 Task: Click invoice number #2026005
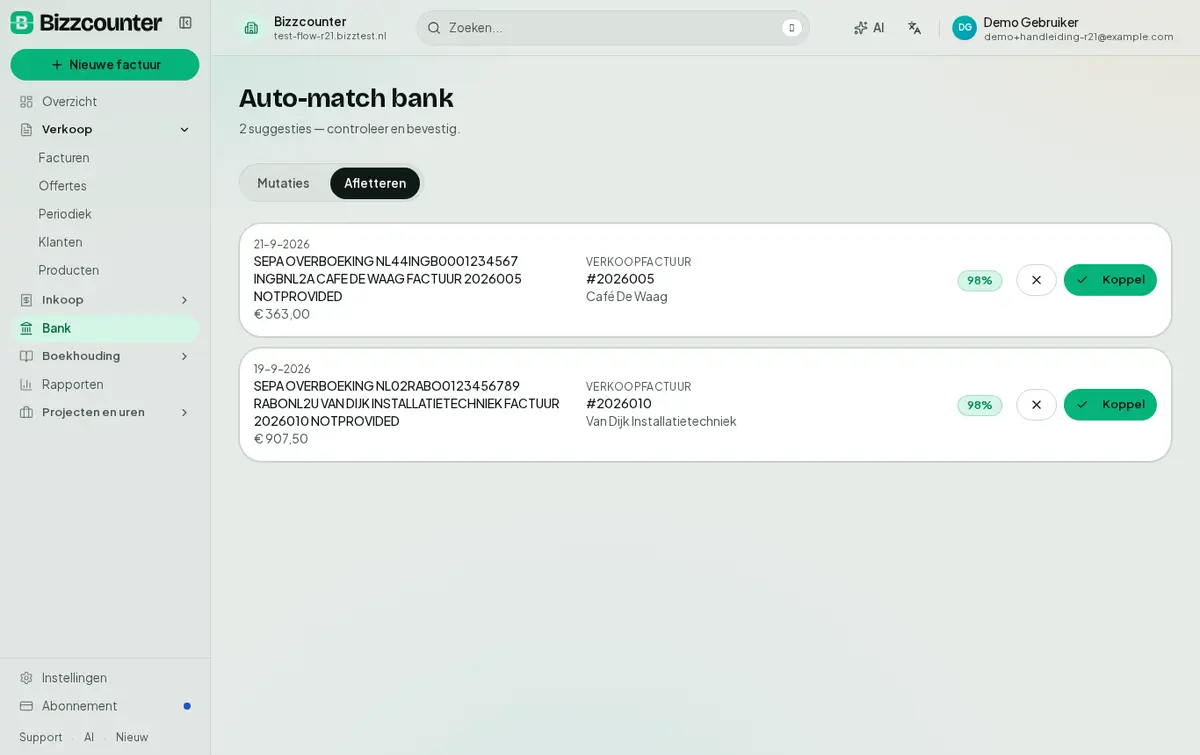(620, 279)
